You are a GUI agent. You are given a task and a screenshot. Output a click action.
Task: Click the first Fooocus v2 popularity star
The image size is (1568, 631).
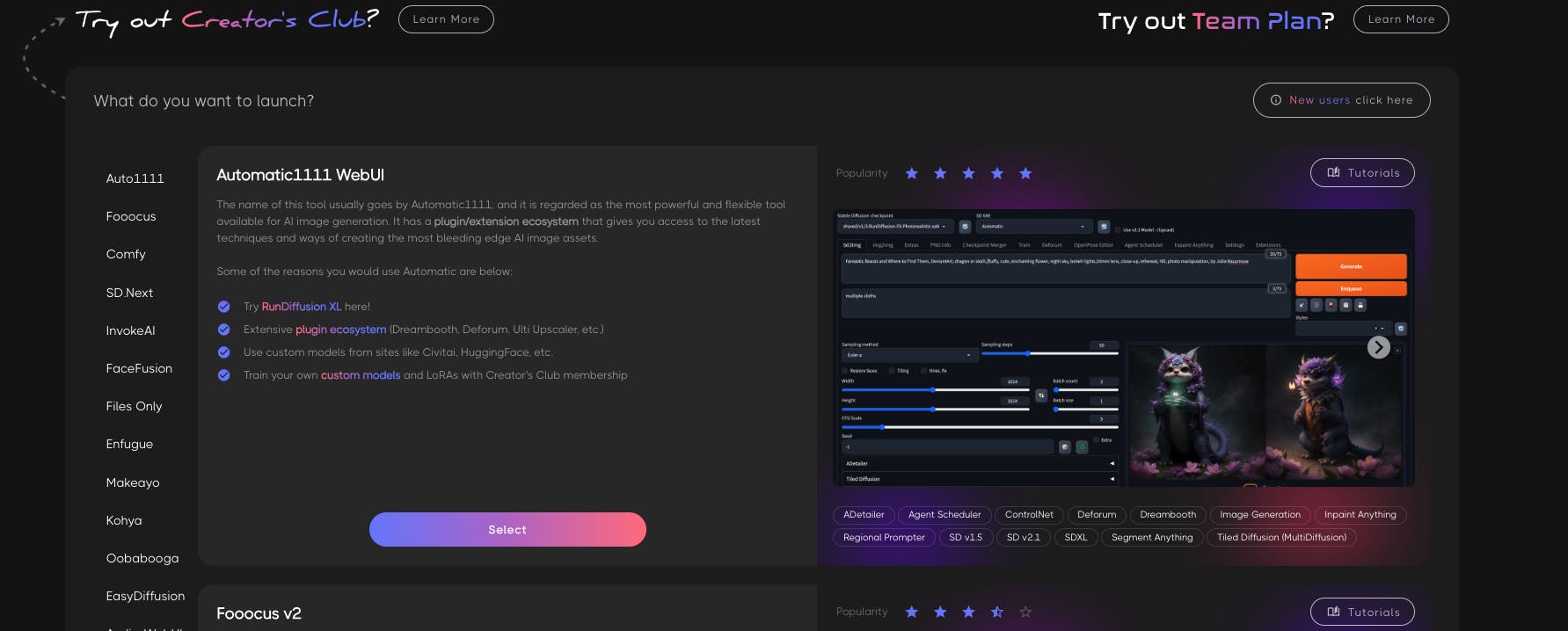912,612
